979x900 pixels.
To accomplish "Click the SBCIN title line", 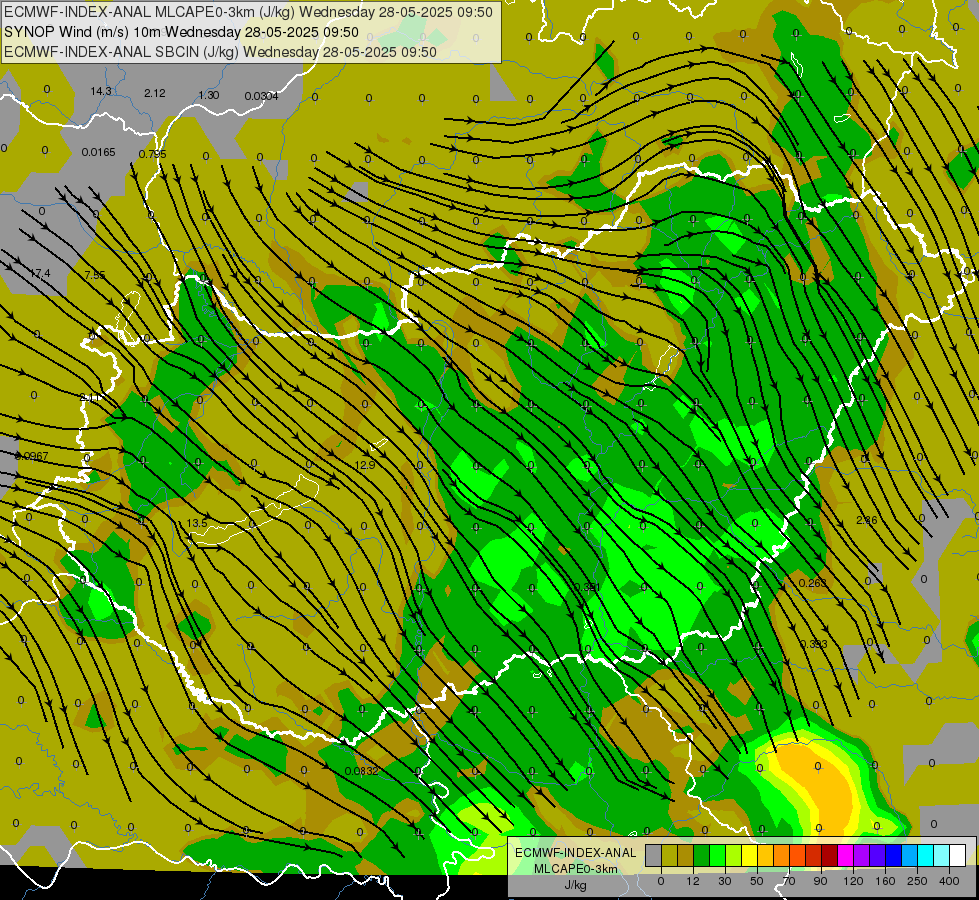I will pos(220,52).
